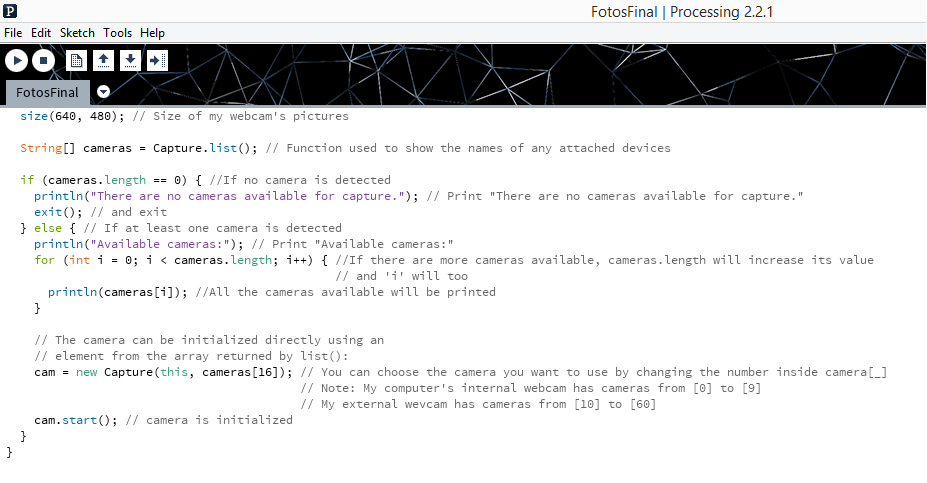
Task: Open the Sketch menu
Action: (x=77, y=33)
